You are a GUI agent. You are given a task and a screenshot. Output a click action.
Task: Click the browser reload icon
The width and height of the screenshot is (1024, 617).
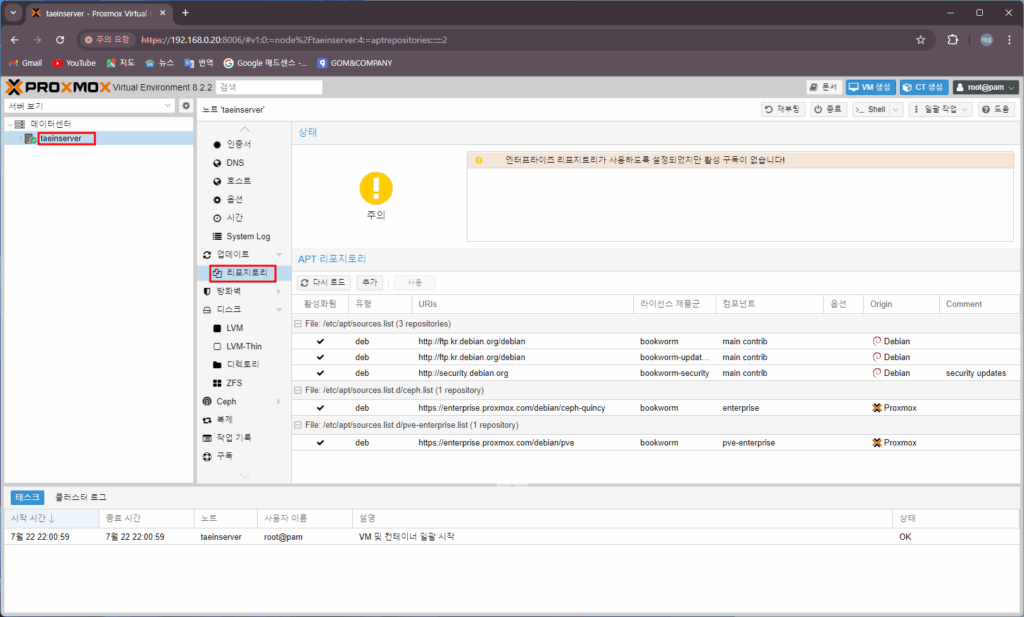[x=60, y=40]
